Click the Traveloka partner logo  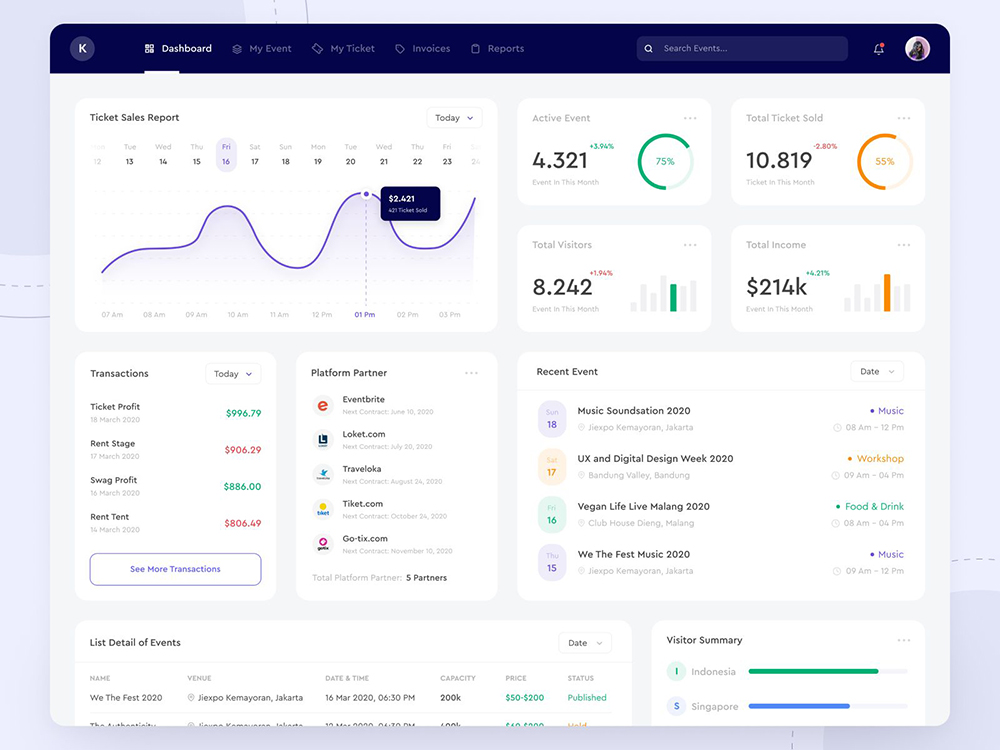click(x=323, y=474)
